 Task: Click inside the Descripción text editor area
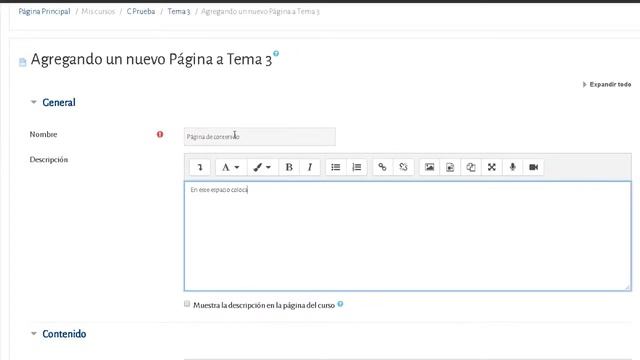tap(407, 236)
